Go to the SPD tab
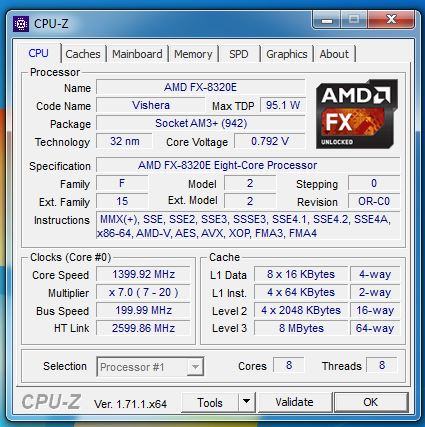Image resolution: width=425 pixels, height=427 pixels. tap(239, 54)
